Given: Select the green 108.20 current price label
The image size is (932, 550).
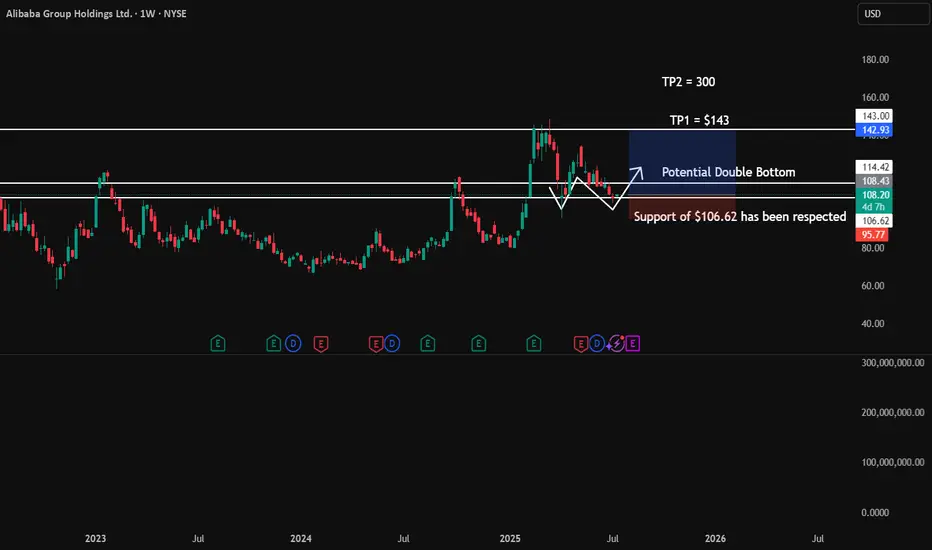Looking at the screenshot, I should (x=874, y=194).
